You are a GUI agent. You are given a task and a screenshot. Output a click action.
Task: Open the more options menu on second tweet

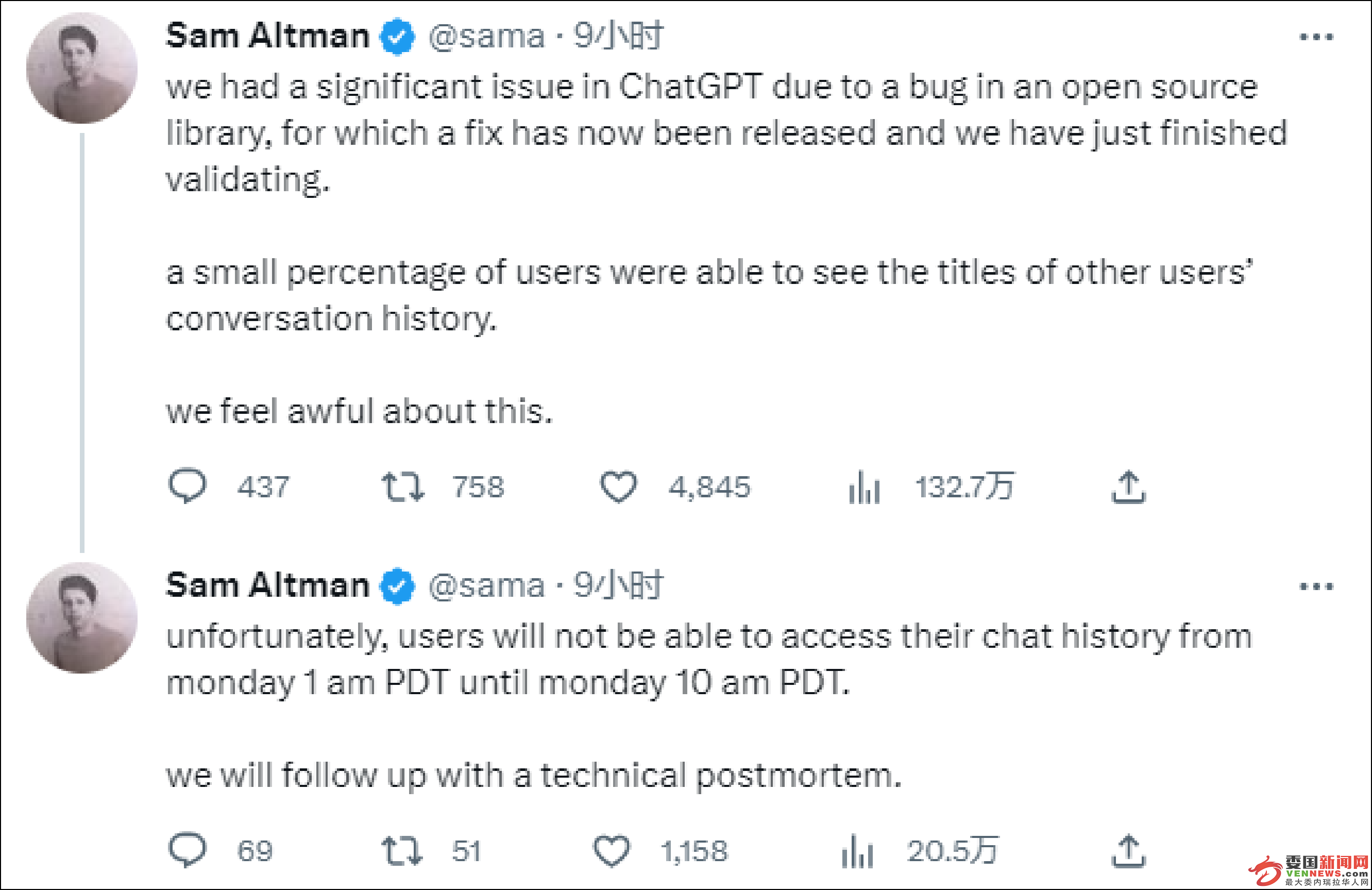(x=1317, y=587)
